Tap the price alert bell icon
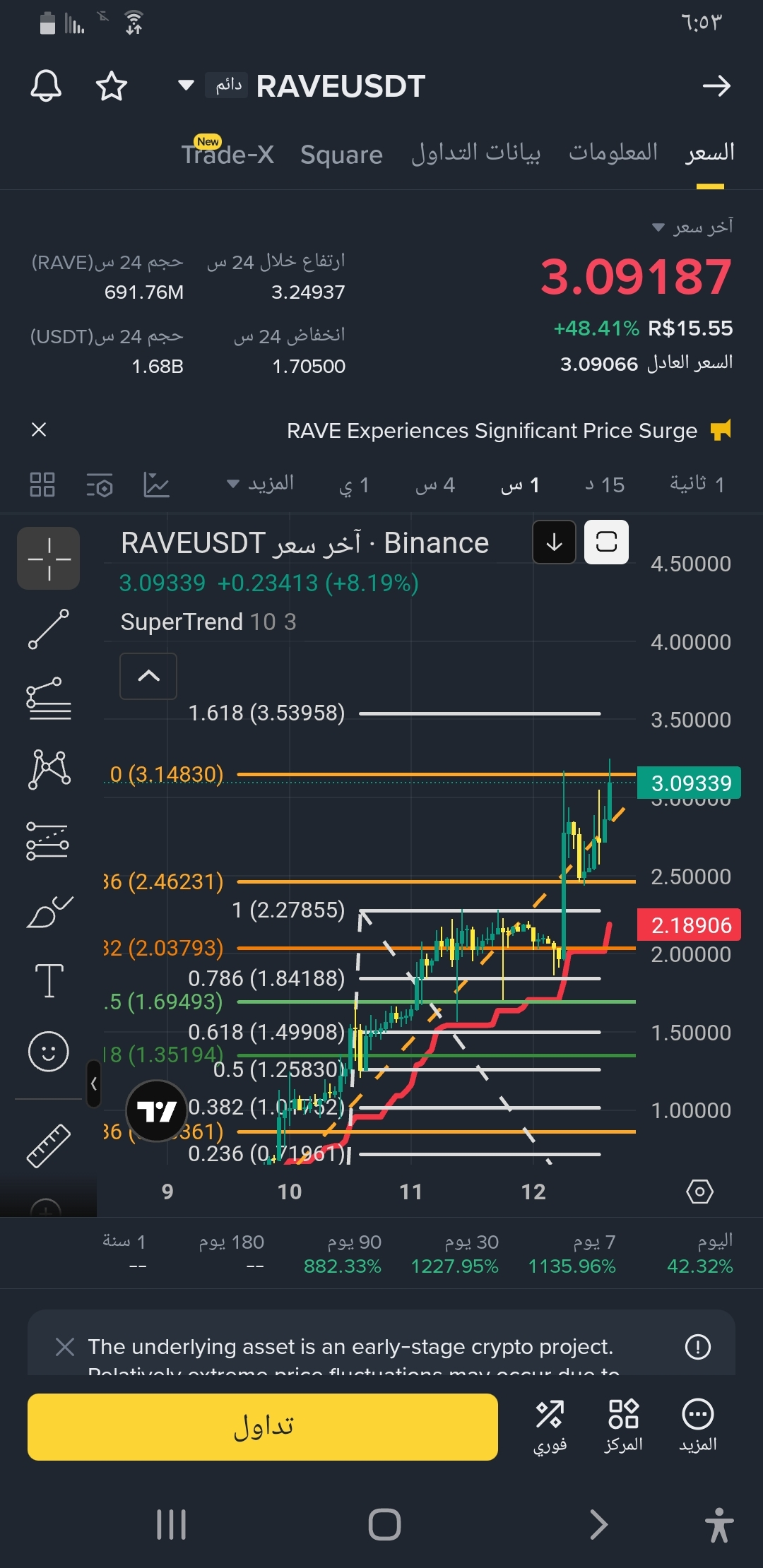This screenshot has width=763, height=1568. (46, 86)
